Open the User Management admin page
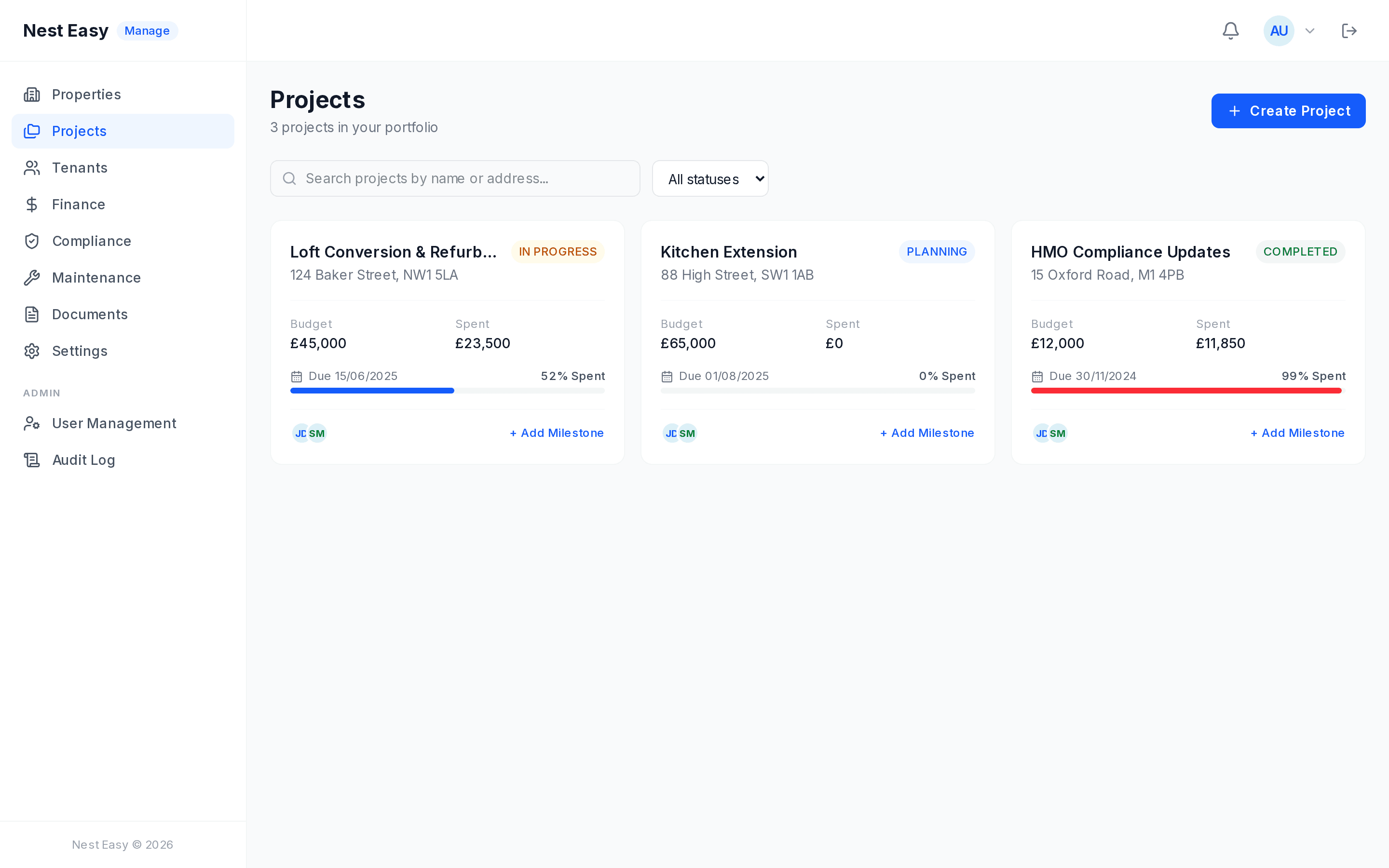 click(x=114, y=423)
